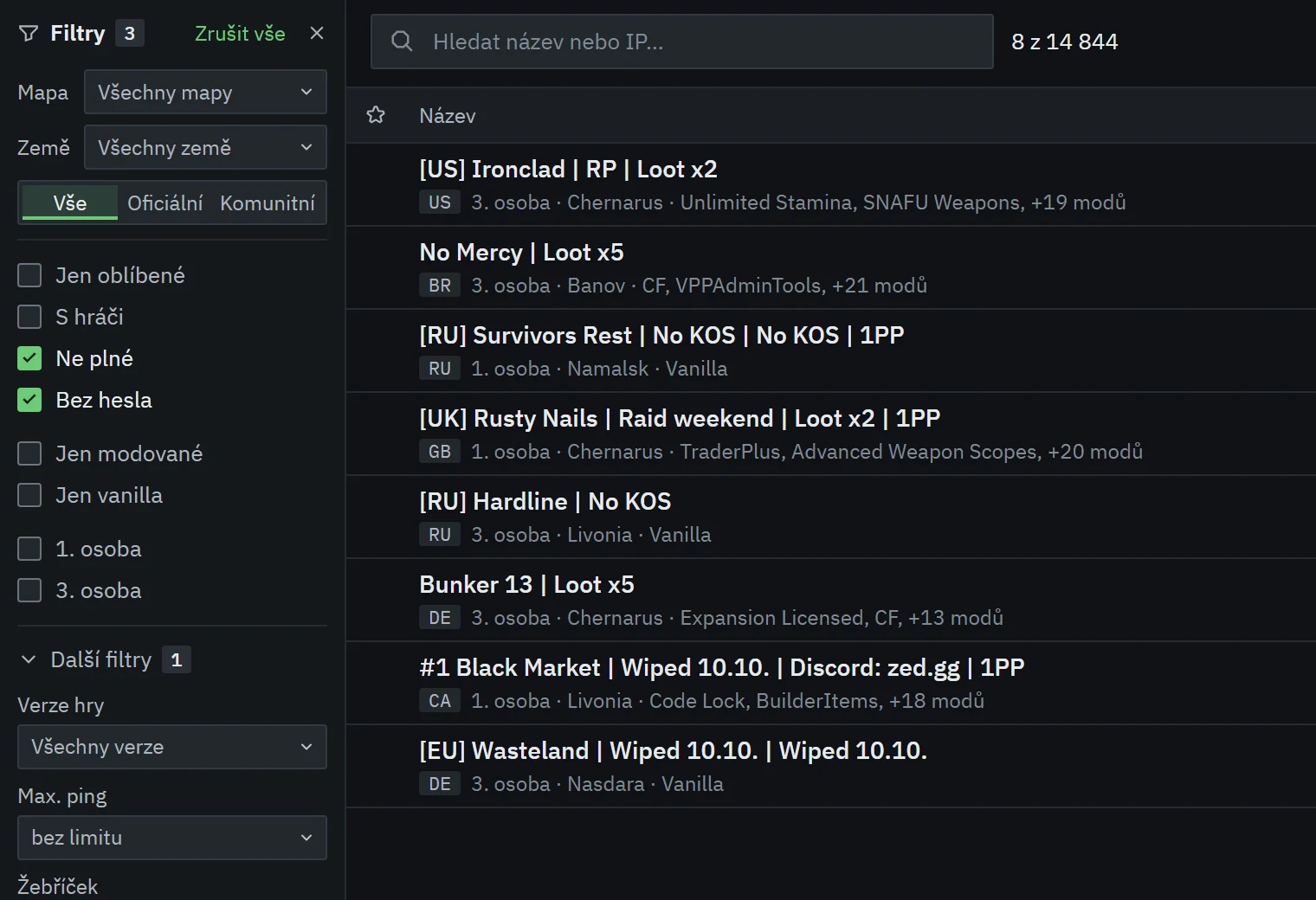Select server '[UK] Rusty Nails | Raid weekend'
The image size is (1316, 900).
point(831,434)
